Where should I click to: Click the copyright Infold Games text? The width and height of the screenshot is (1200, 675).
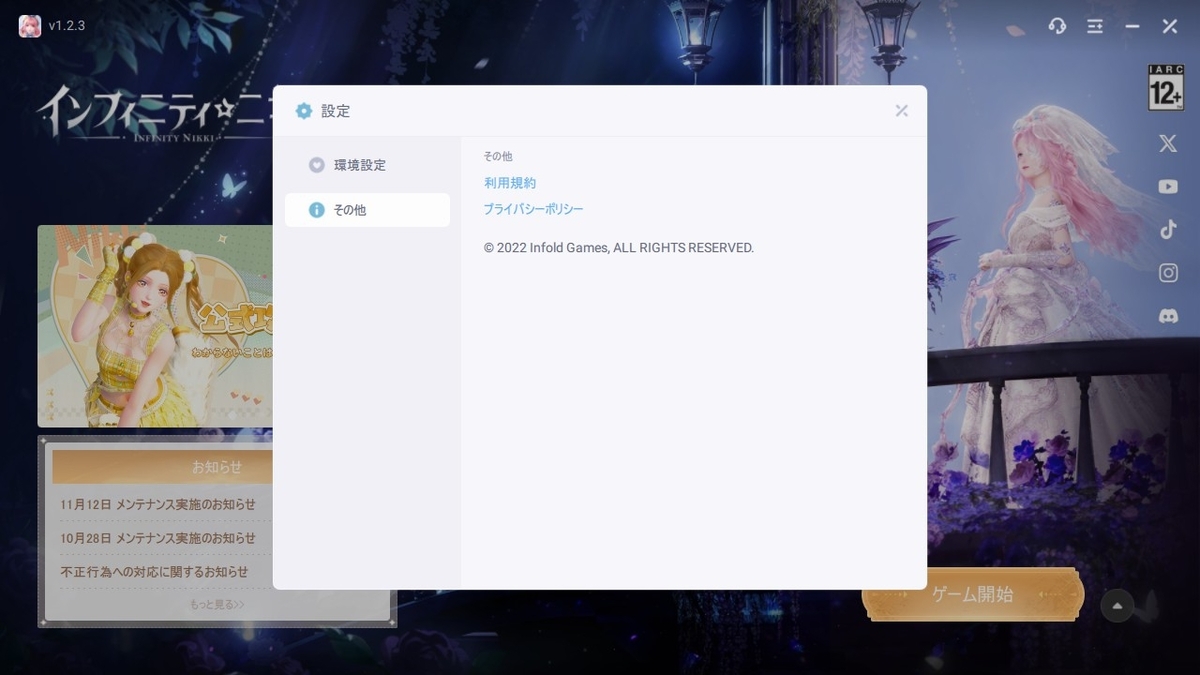(618, 248)
